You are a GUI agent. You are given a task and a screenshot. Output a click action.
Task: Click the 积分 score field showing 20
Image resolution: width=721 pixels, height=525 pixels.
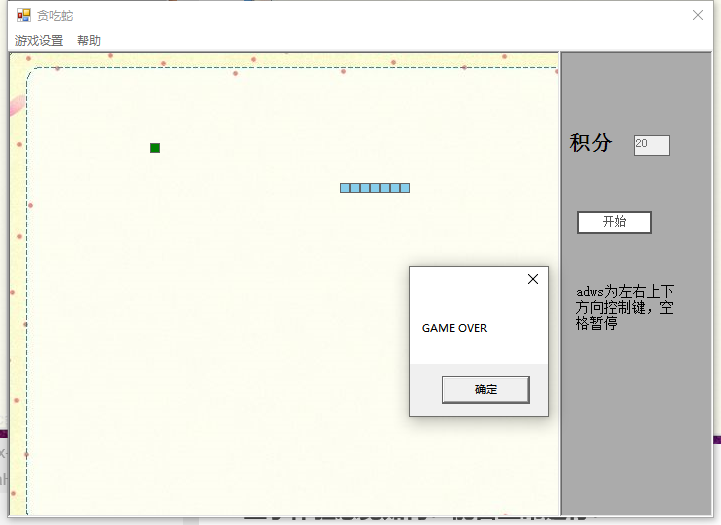652,145
